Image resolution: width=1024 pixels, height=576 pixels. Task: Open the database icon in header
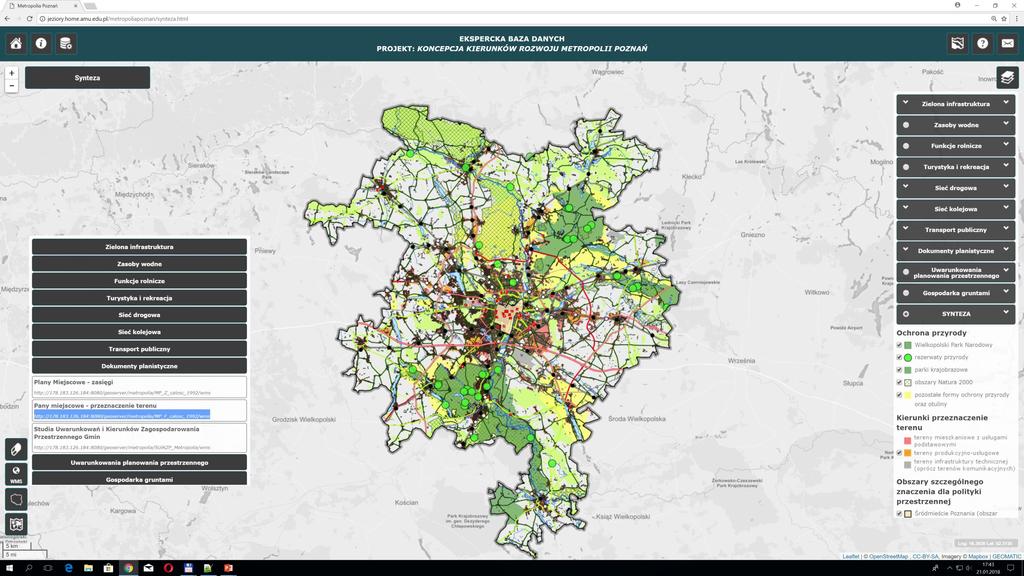click(66, 44)
